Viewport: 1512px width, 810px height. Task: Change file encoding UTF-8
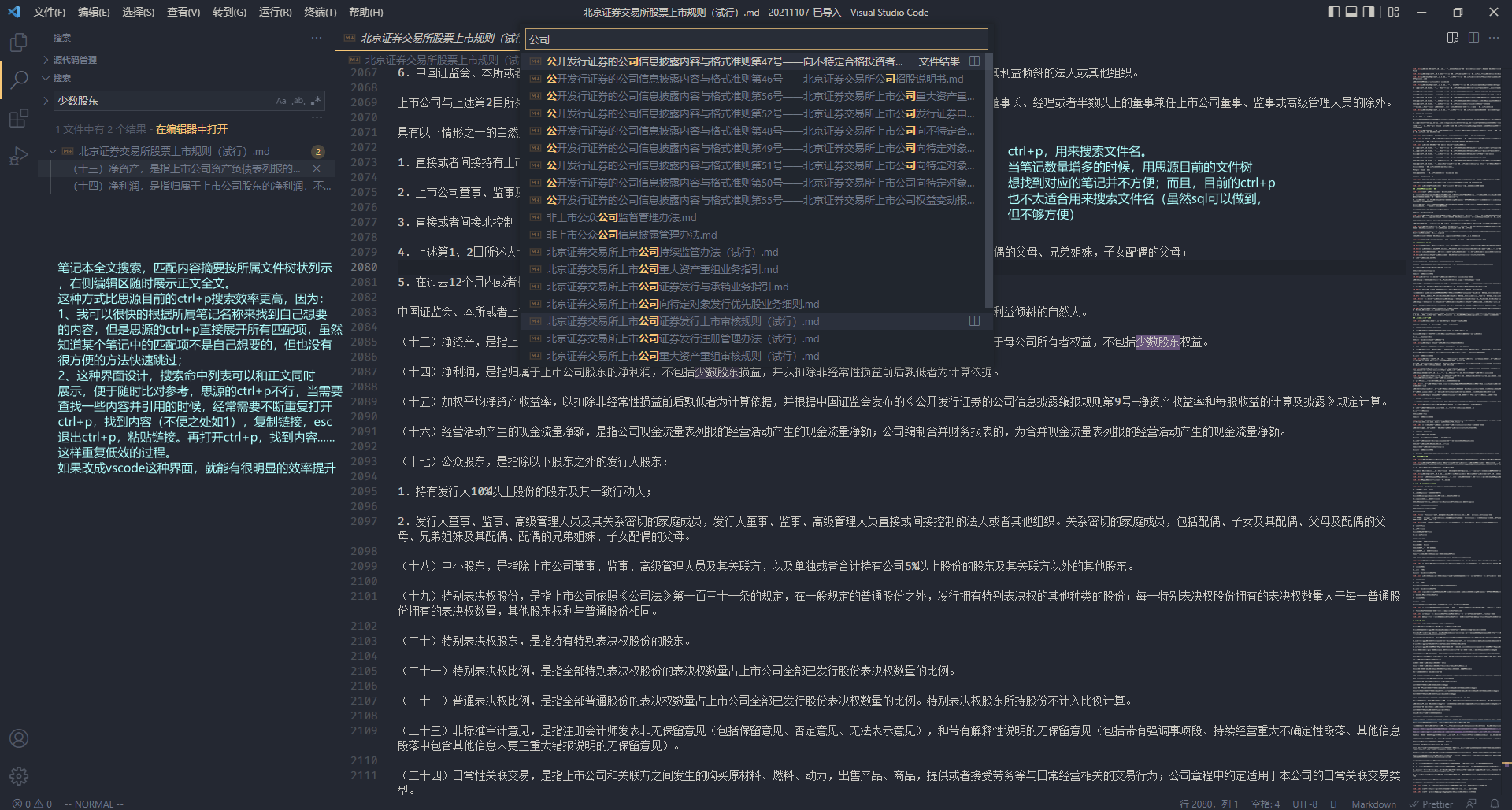(1305, 804)
